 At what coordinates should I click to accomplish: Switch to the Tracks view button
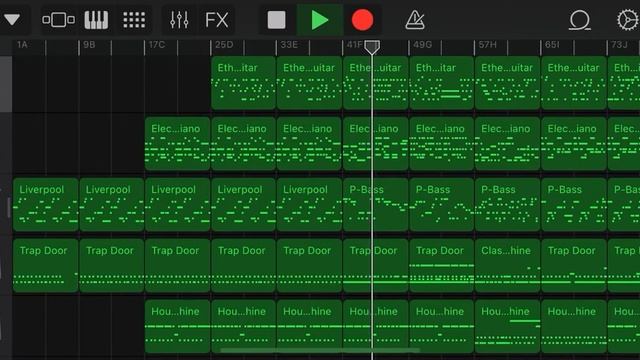[x=58, y=20]
